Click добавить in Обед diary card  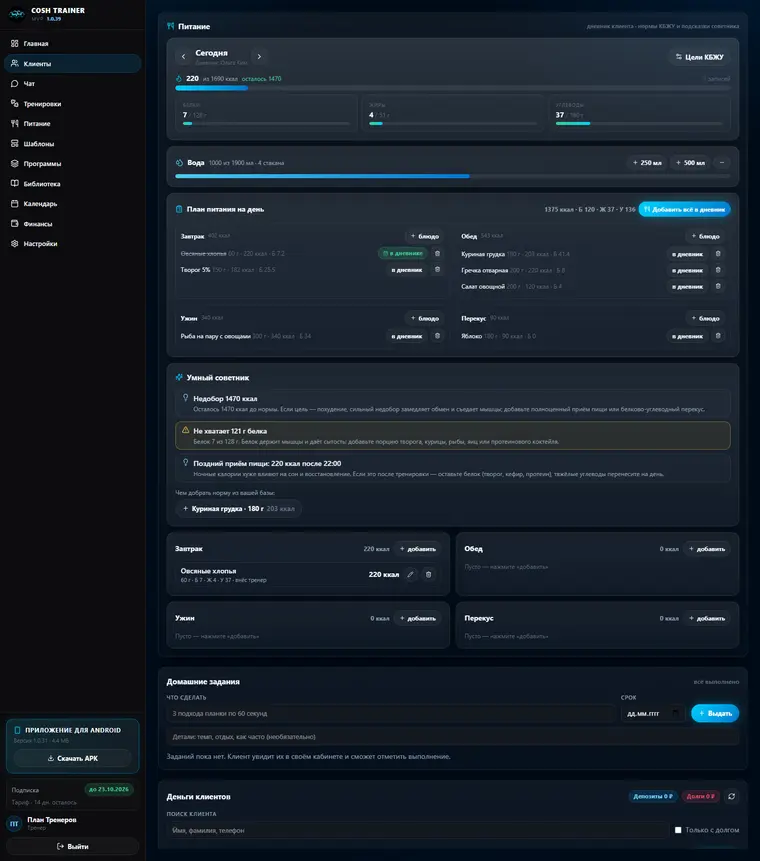pos(707,549)
